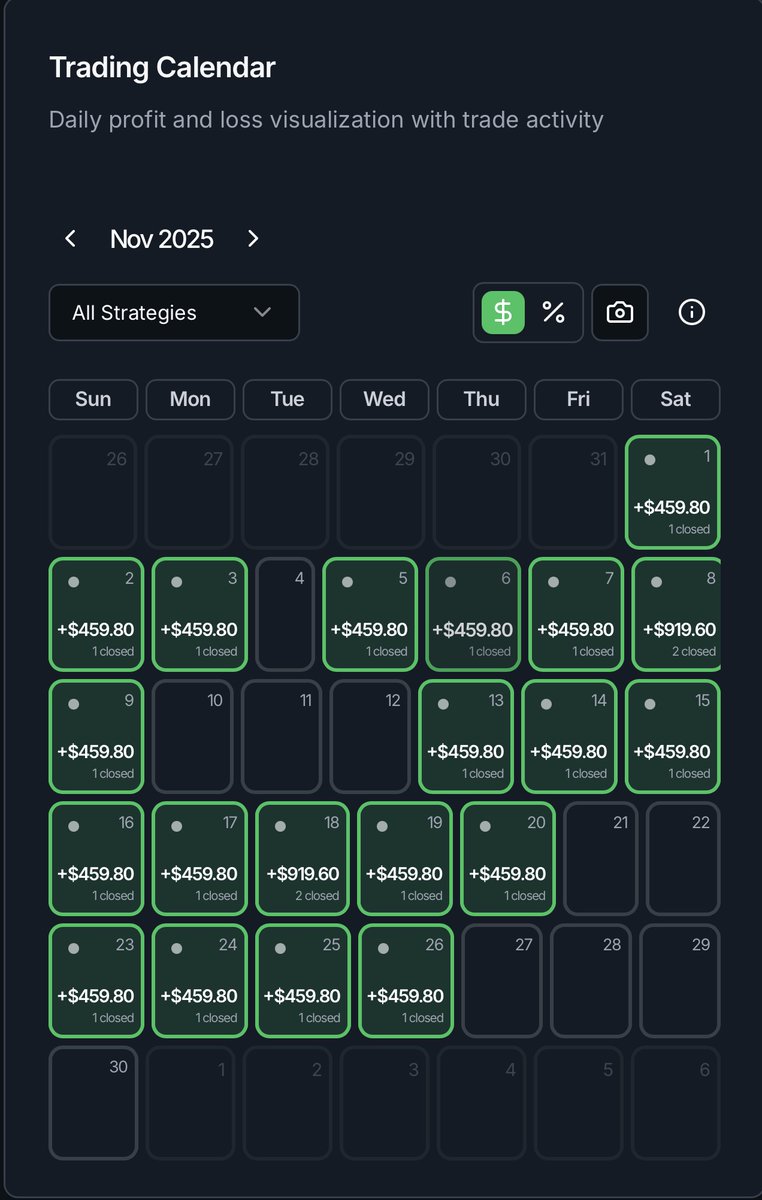762x1200 pixels.
Task: Open empty November 21 cell
Action: click(x=600, y=858)
